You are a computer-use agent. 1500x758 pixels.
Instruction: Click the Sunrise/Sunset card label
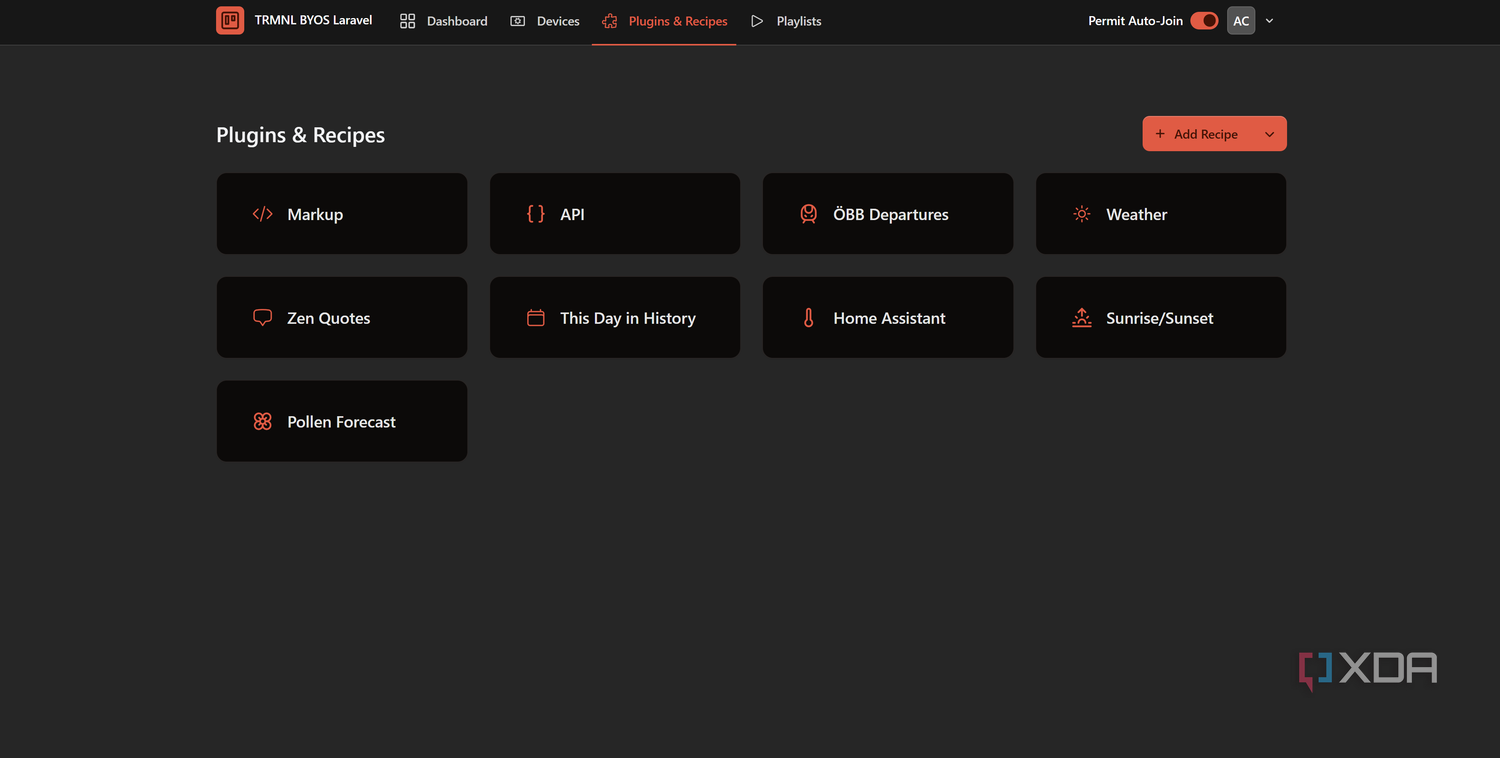pyautogui.click(x=1160, y=318)
